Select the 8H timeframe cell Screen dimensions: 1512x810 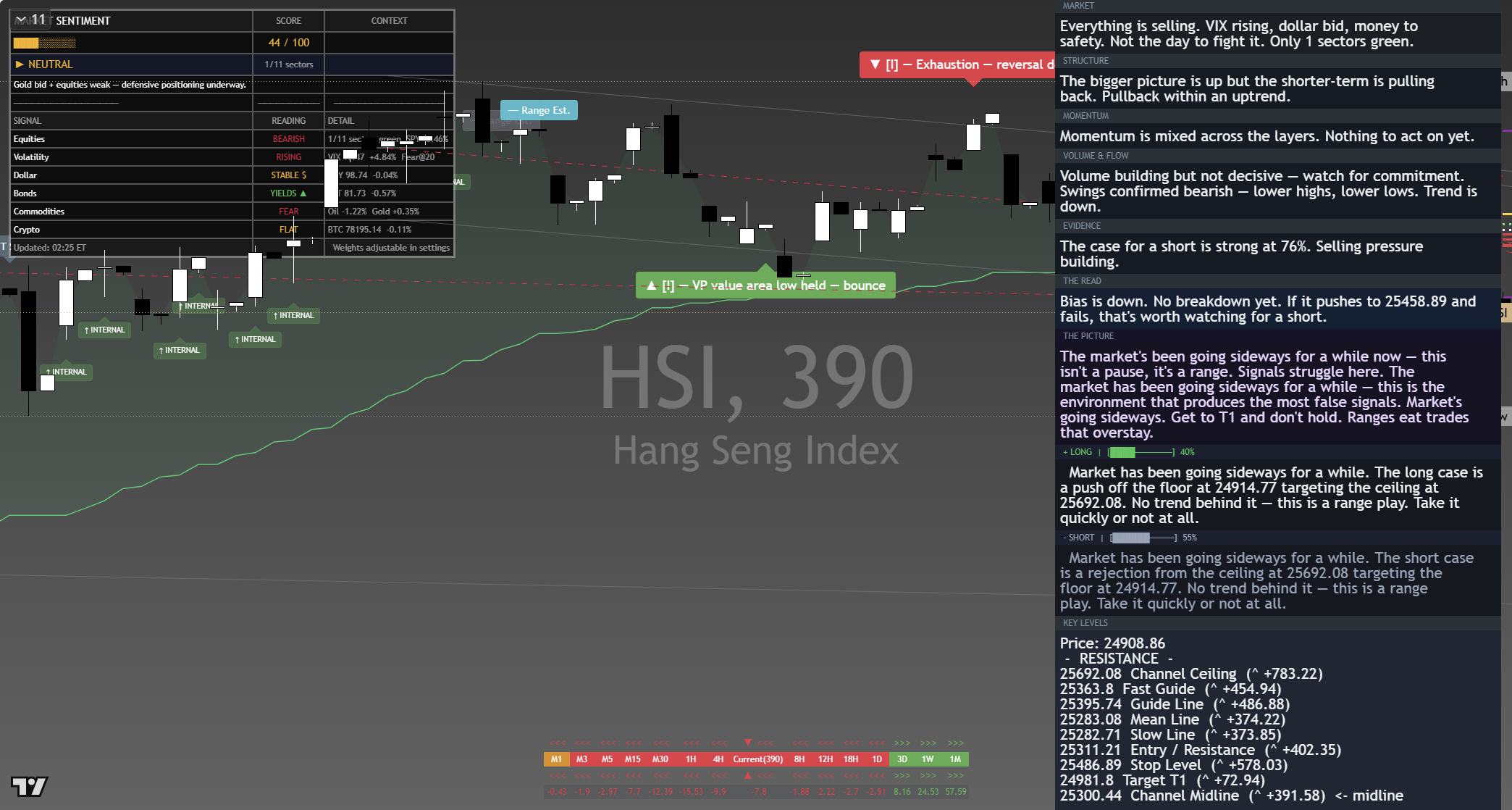pos(799,759)
